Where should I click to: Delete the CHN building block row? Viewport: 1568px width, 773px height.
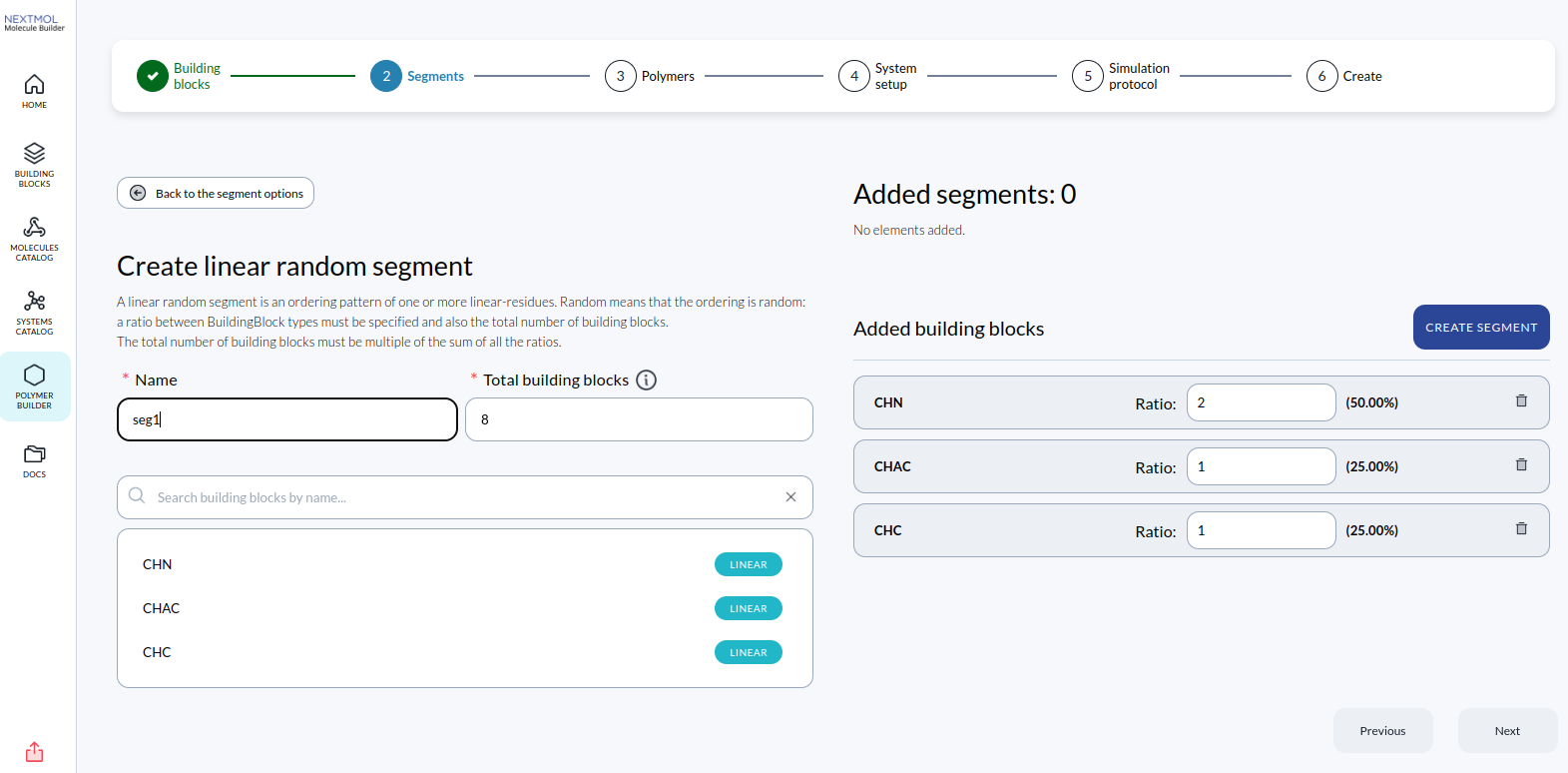[x=1521, y=401]
